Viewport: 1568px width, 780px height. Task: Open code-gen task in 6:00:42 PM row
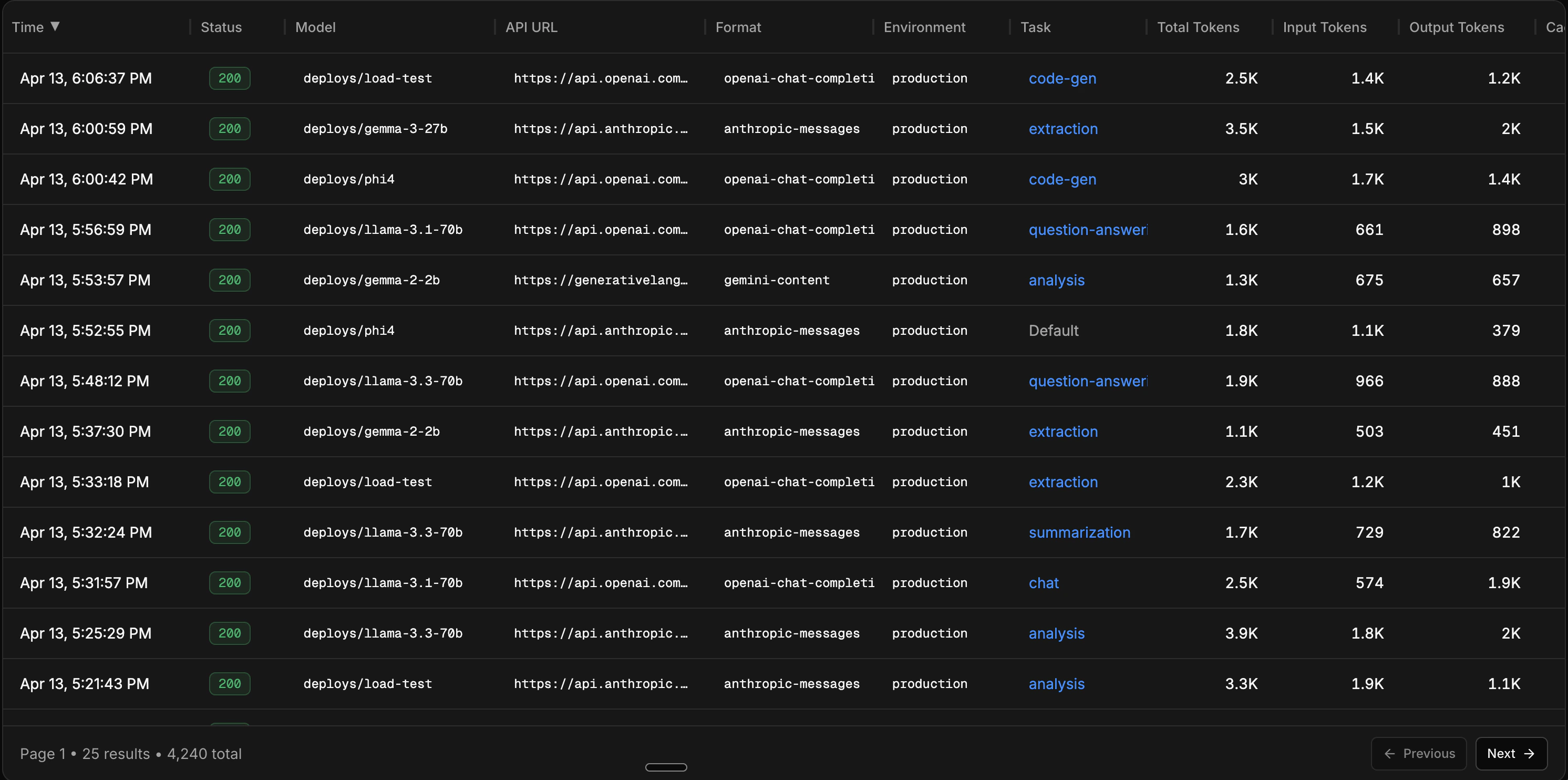coord(1062,180)
